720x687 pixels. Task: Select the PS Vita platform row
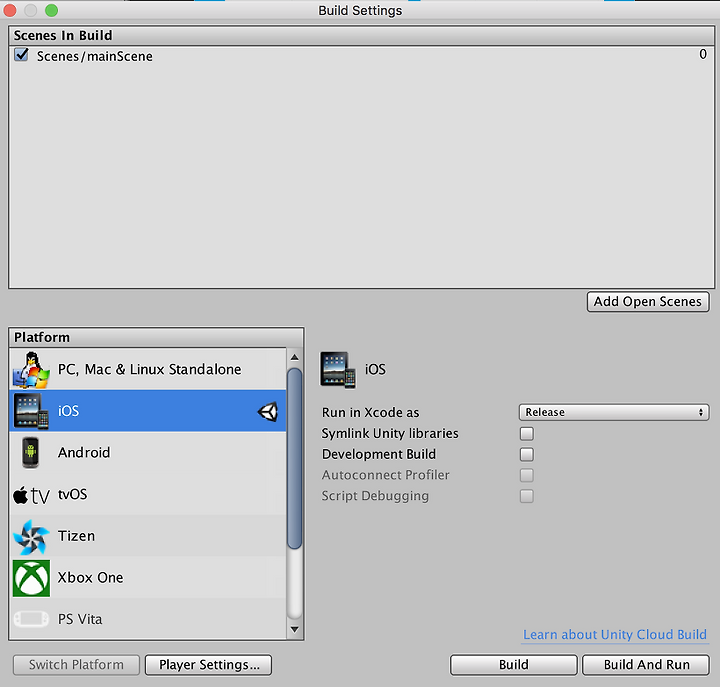[147, 619]
